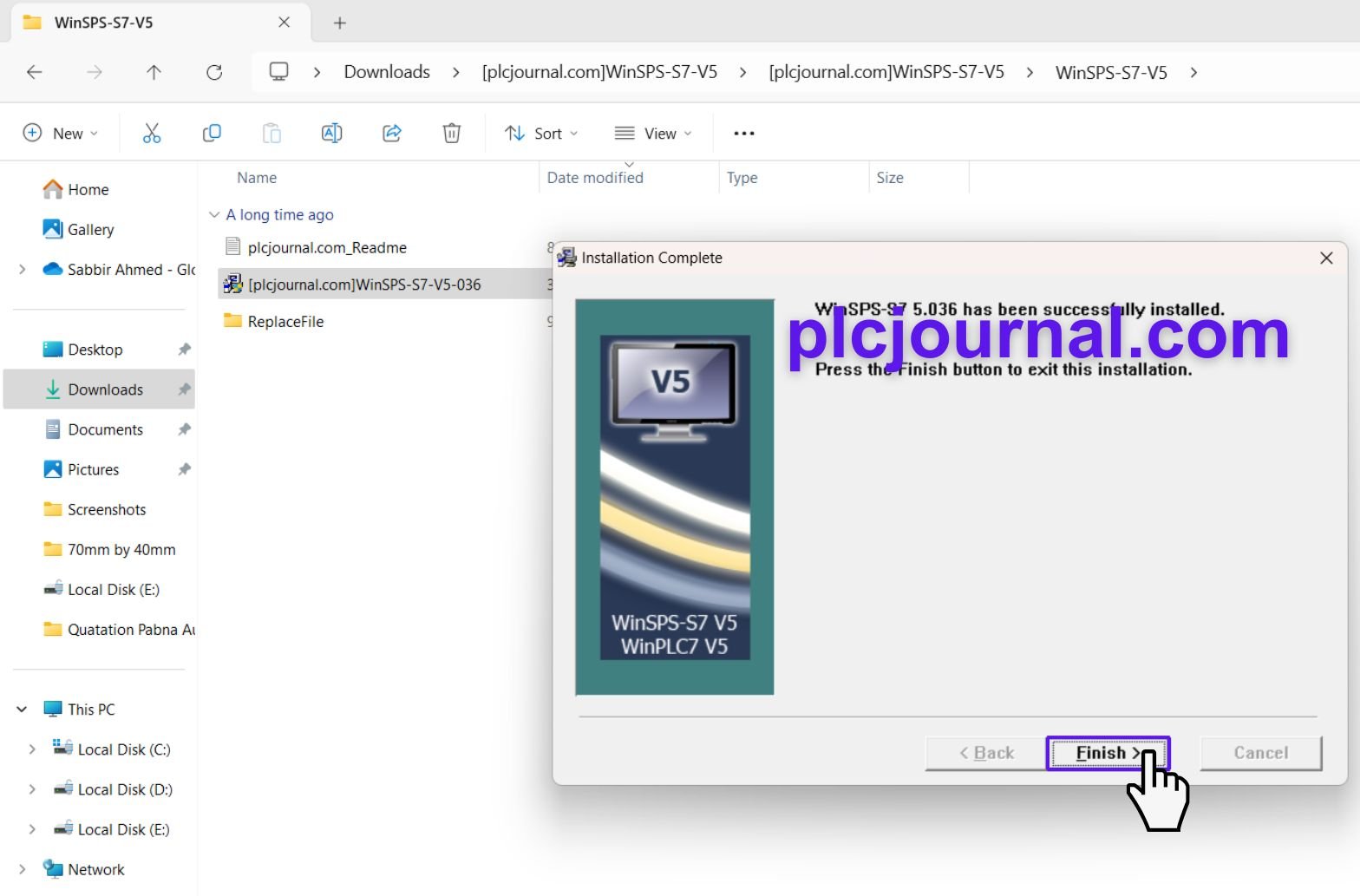The width and height of the screenshot is (1360, 896).
Task: Expand Local Disk (C:) in tree
Action: tap(32, 749)
